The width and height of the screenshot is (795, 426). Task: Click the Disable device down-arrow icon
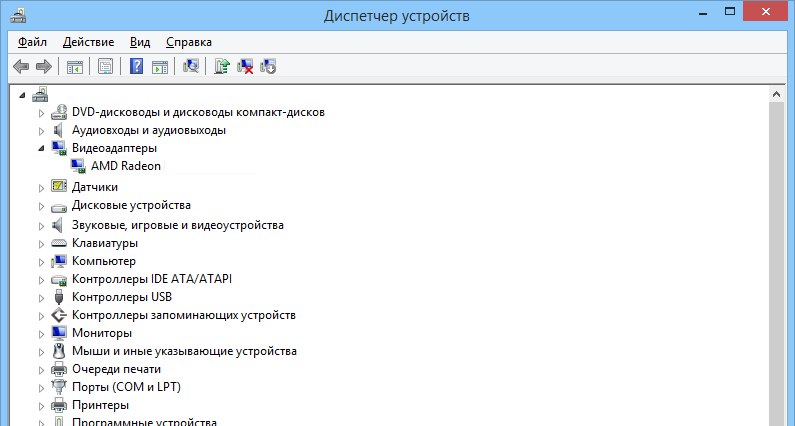[268, 66]
